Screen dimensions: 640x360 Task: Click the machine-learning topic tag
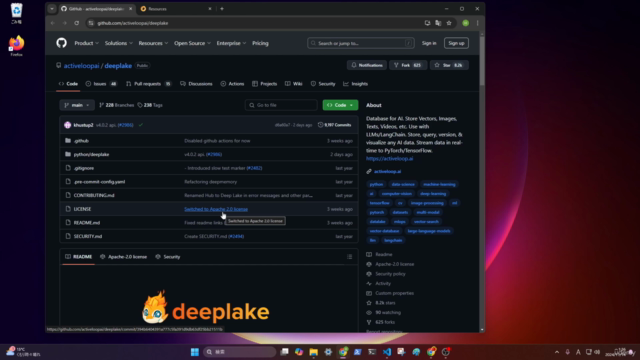coord(439,184)
